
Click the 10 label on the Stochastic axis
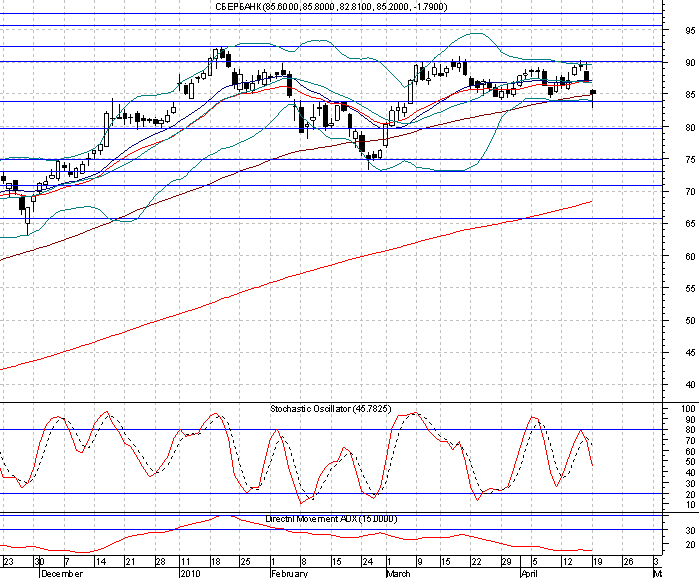pyautogui.click(x=690, y=504)
